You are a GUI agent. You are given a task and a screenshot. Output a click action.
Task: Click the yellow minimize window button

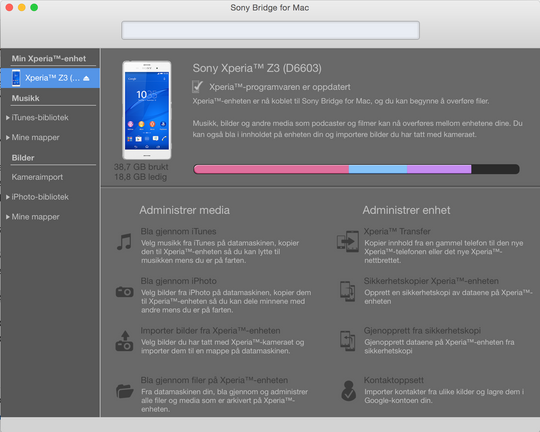(22, 7)
